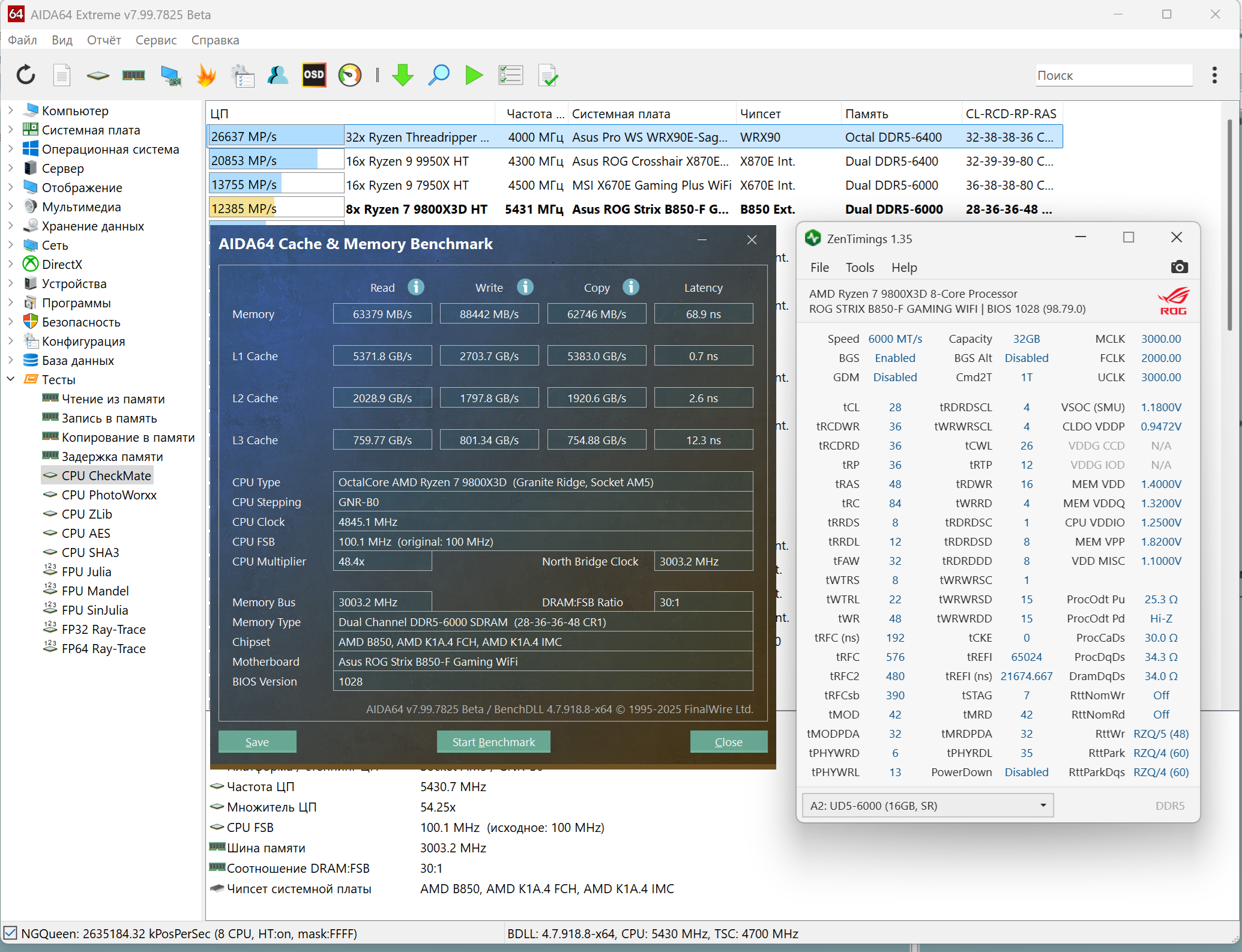
Task: Click the green download arrow icon
Action: 402,75
